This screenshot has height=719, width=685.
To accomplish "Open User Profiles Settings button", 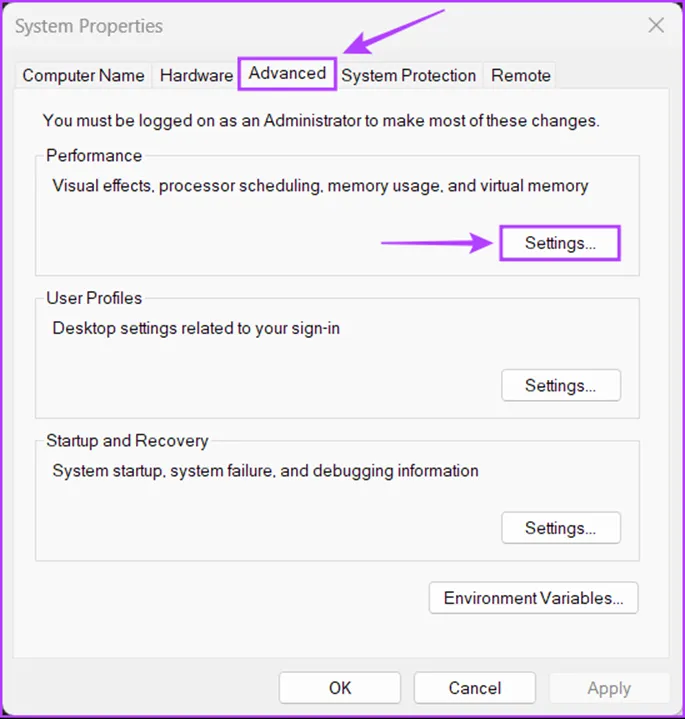I will [560, 385].
